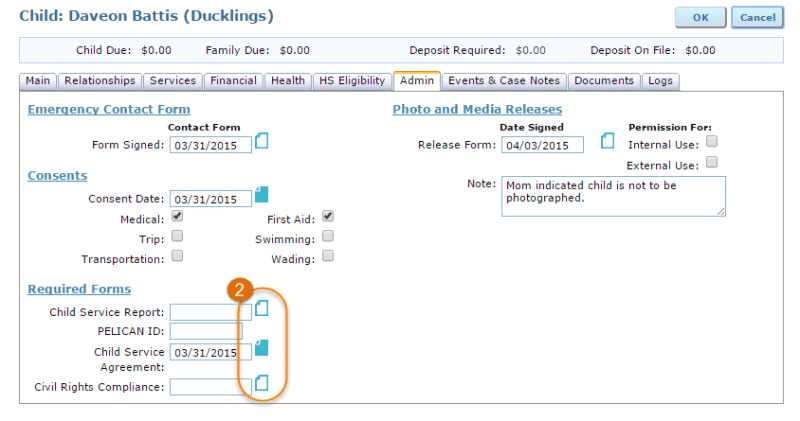Uncheck the First Aid consent checkbox
Image resolution: width=800 pixels, height=421 pixels.
click(328, 216)
